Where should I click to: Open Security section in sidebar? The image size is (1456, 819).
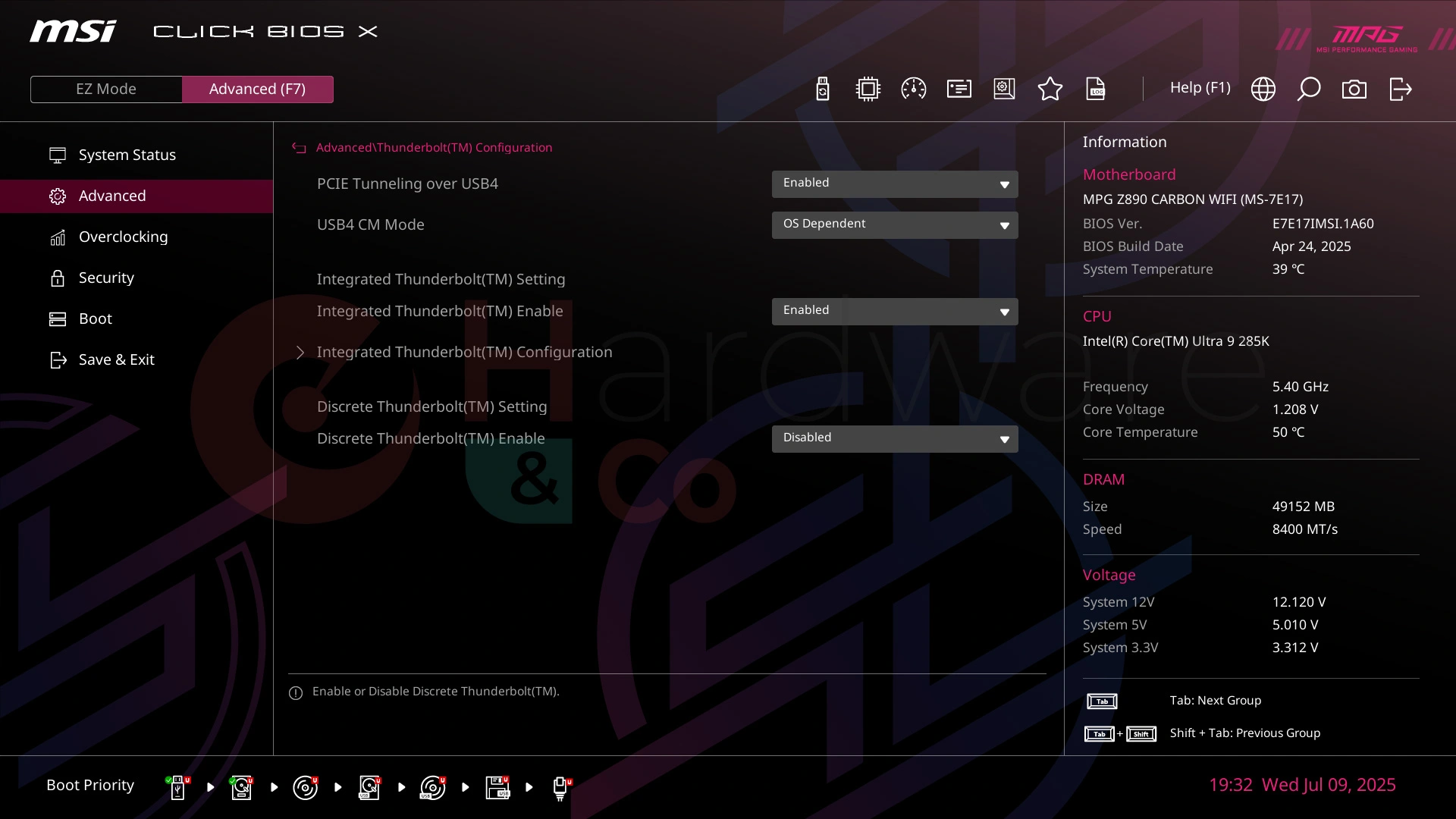pos(136,278)
